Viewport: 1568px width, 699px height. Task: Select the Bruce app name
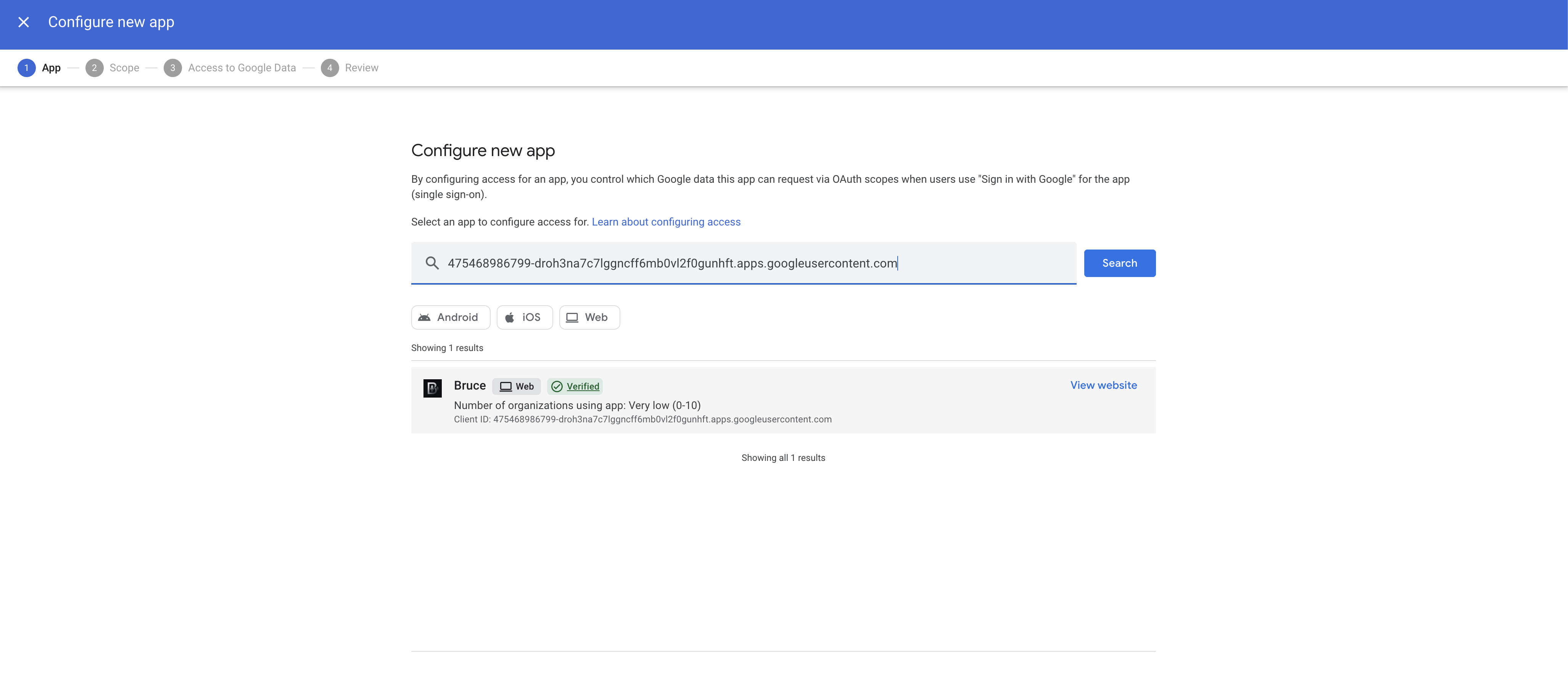469,385
